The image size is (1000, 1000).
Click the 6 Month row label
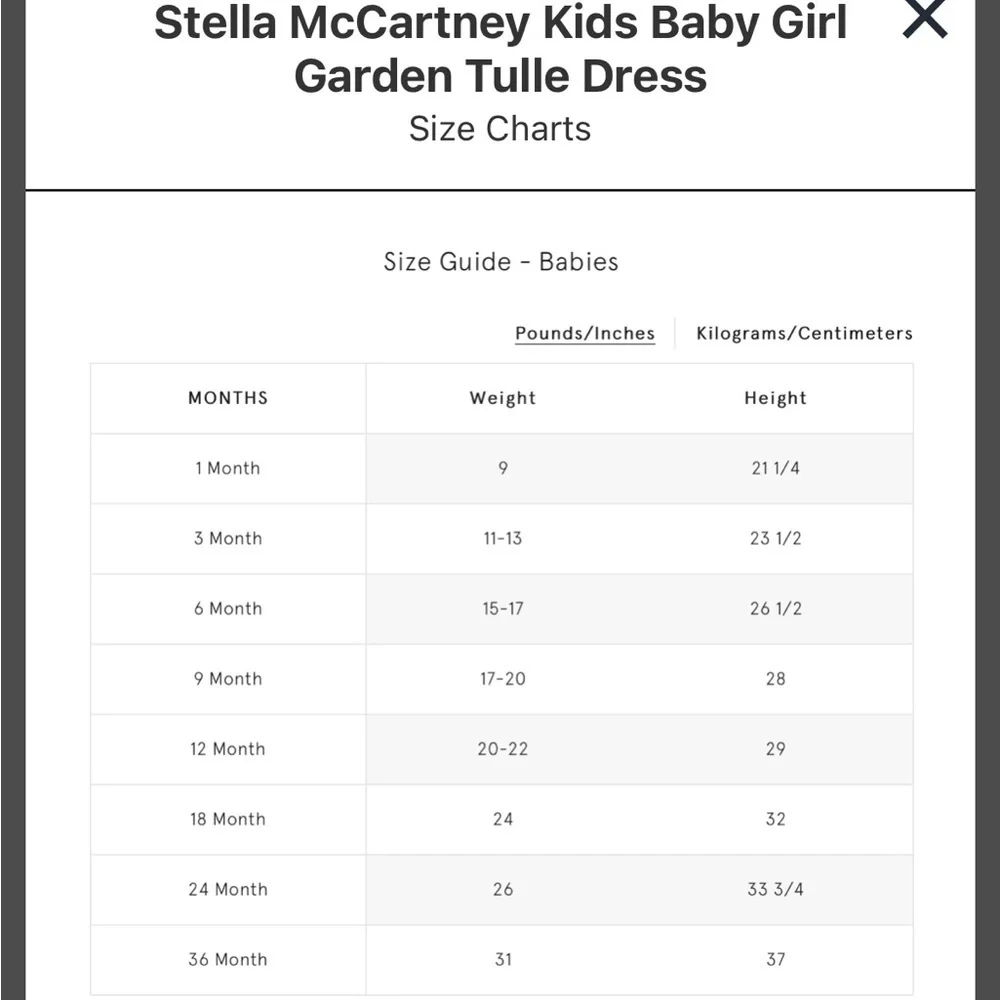227,608
